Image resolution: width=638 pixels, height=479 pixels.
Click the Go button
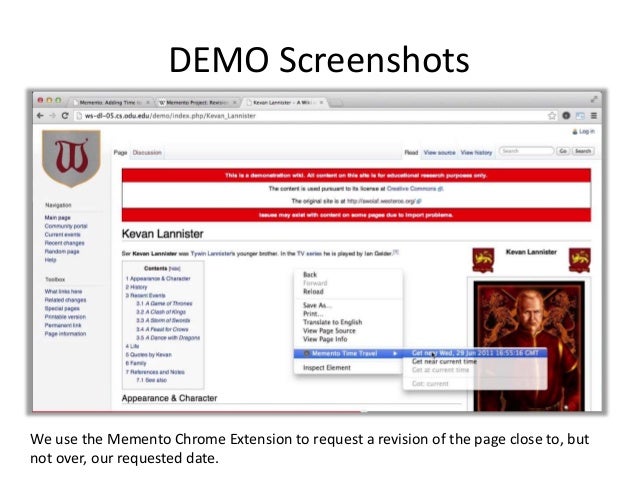(x=563, y=151)
